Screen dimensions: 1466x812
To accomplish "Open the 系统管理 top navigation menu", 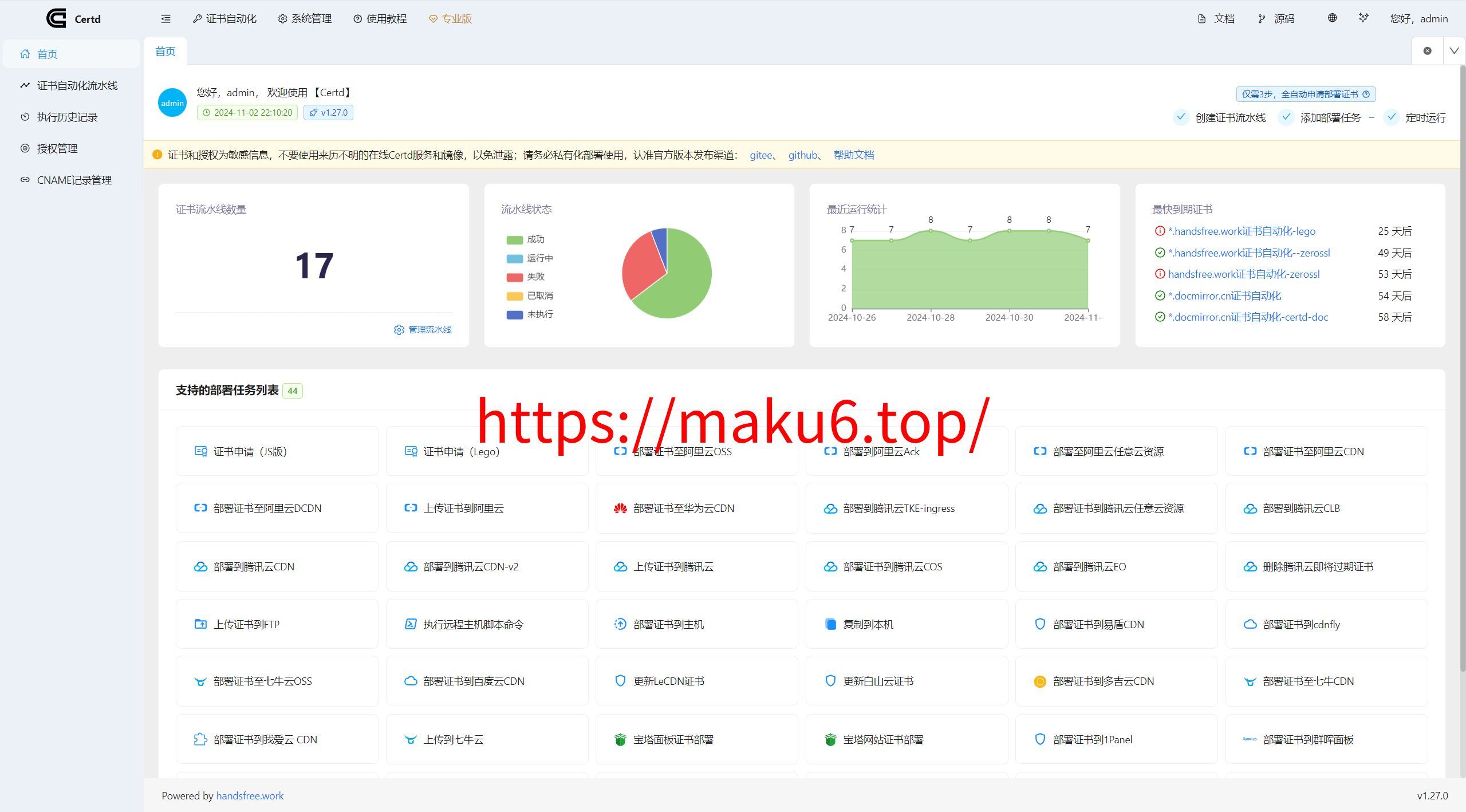I will (305, 19).
